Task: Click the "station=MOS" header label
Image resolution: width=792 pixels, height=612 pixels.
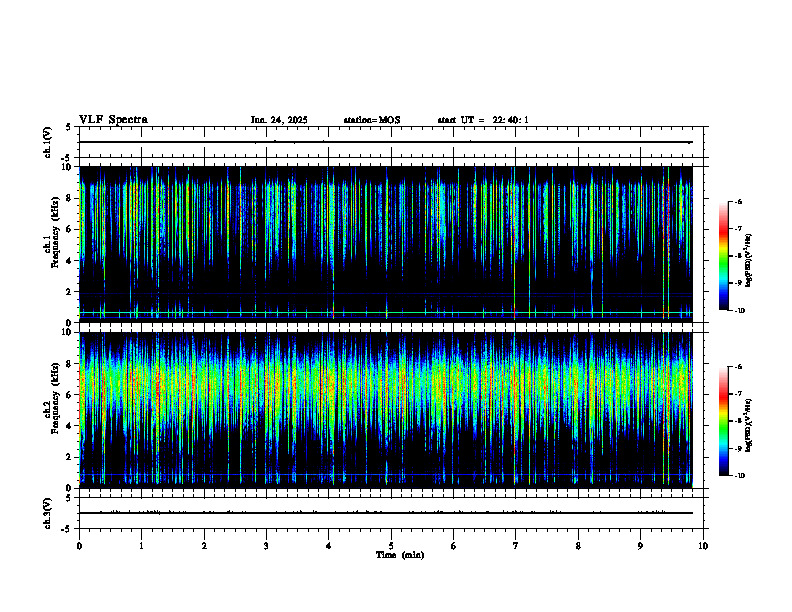Action: coord(372,120)
